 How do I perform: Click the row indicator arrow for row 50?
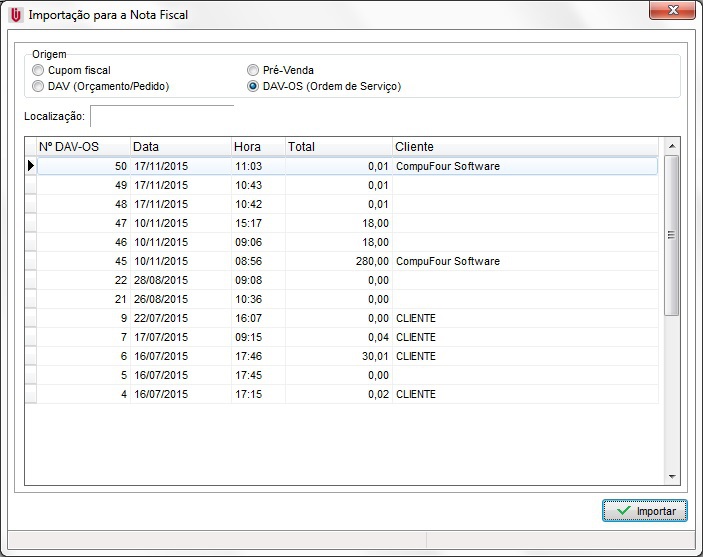pyautogui.click(x=31, y=166)
